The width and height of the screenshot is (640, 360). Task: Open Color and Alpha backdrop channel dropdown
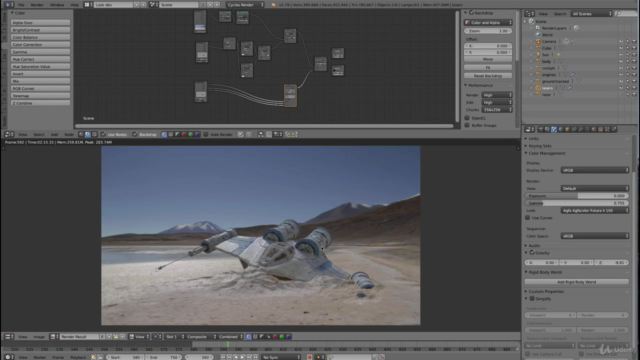tap(488, 22)
